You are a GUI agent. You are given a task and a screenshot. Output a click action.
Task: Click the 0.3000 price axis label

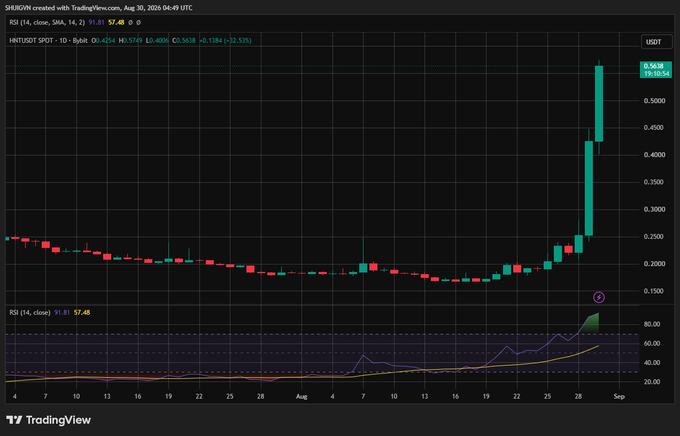654,210
